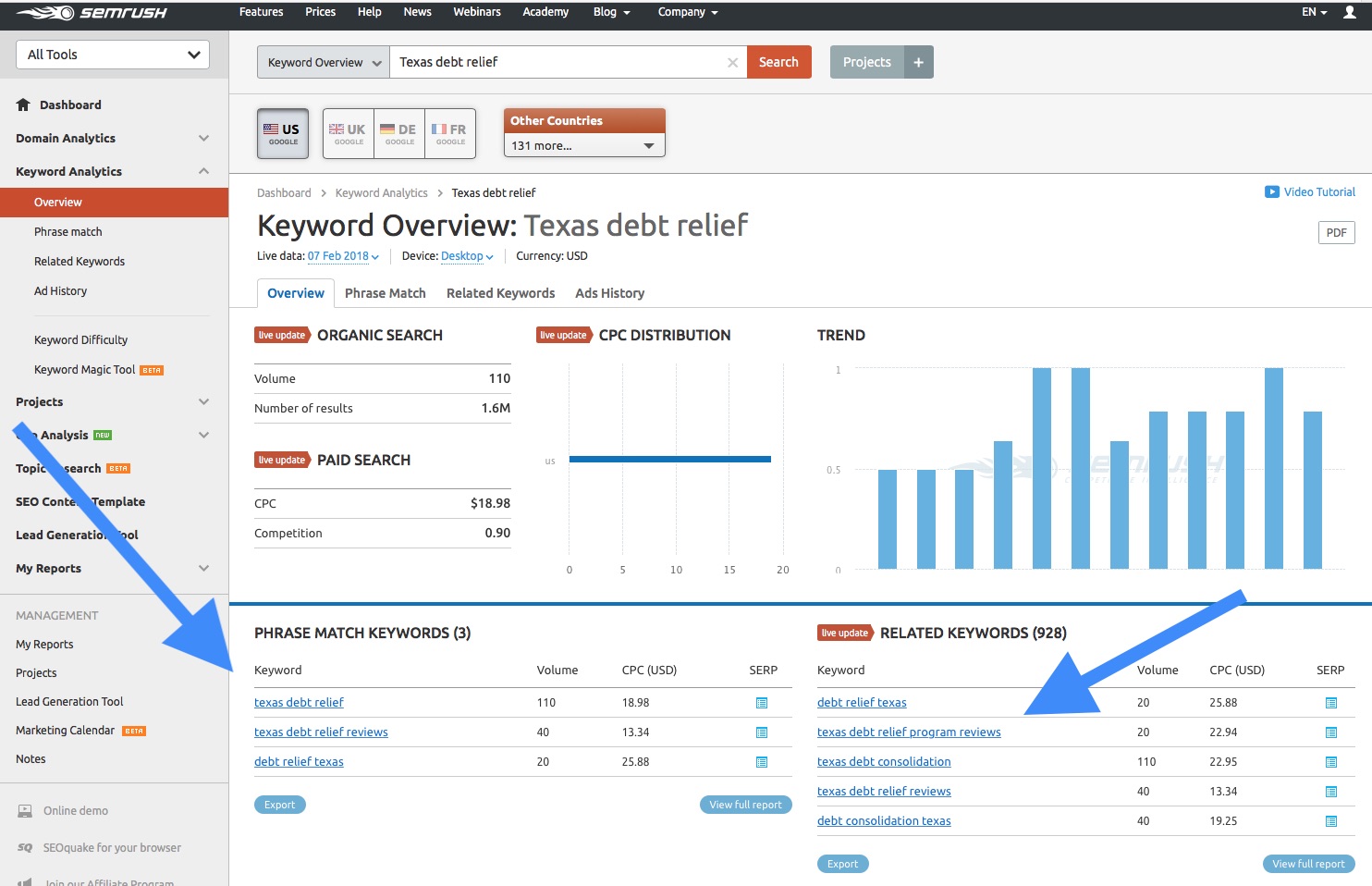Click the Projects button

click(867, 62)
